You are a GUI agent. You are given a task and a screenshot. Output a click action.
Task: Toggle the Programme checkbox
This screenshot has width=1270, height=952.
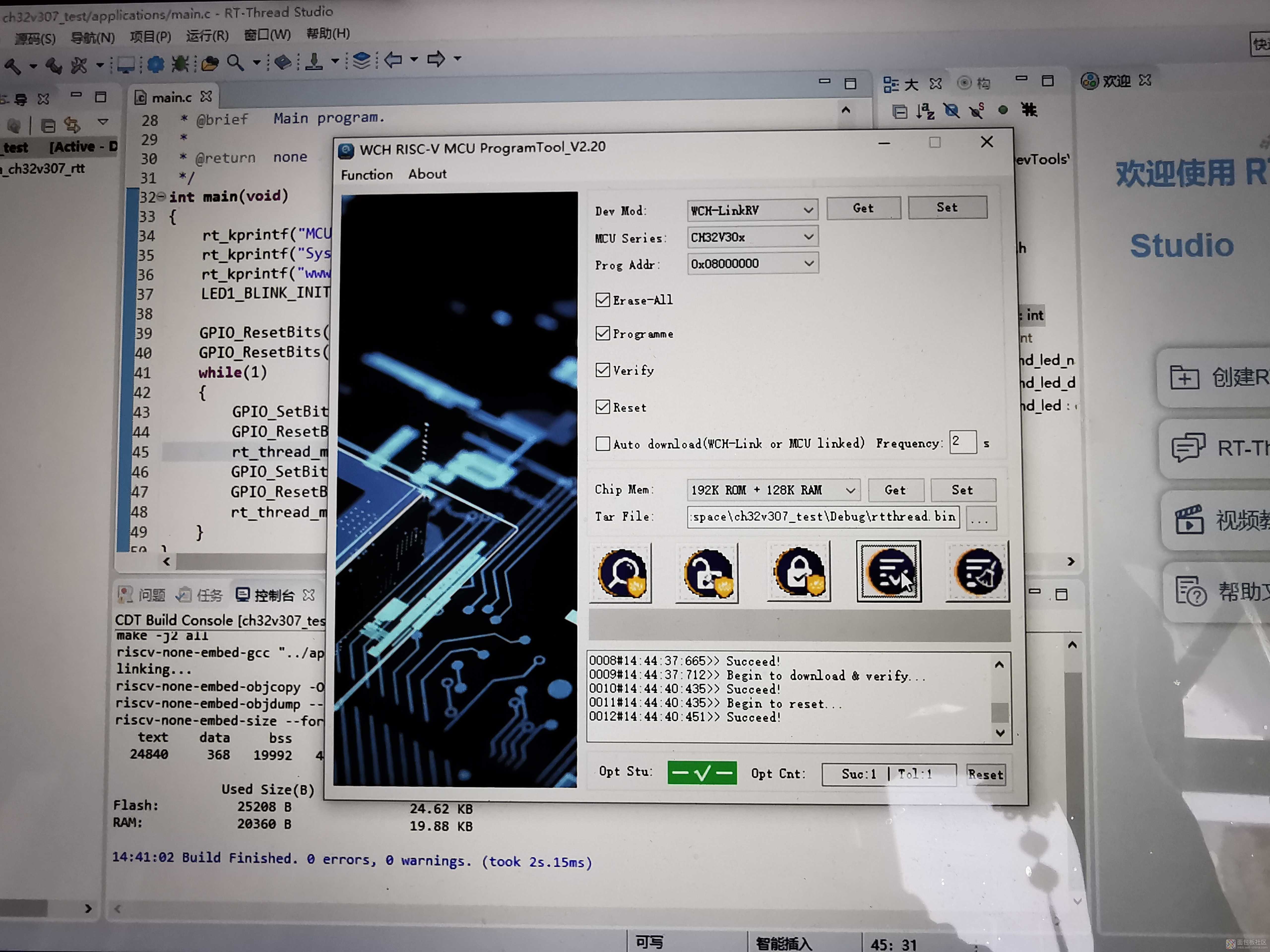pos(602,333)
